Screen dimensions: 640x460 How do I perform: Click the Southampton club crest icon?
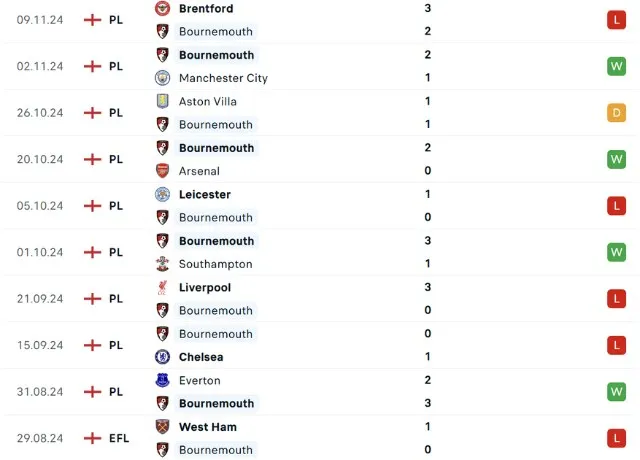point(163,264)
